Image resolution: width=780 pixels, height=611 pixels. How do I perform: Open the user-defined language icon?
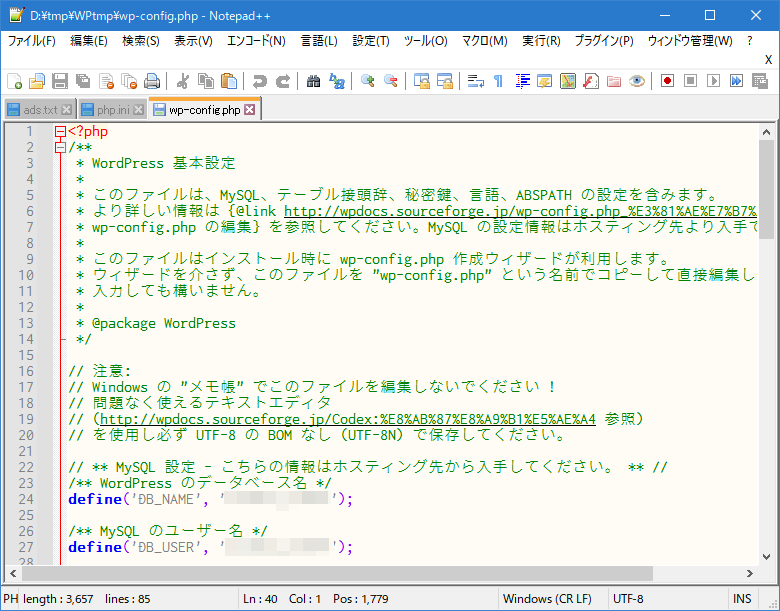tap(545, 81)
